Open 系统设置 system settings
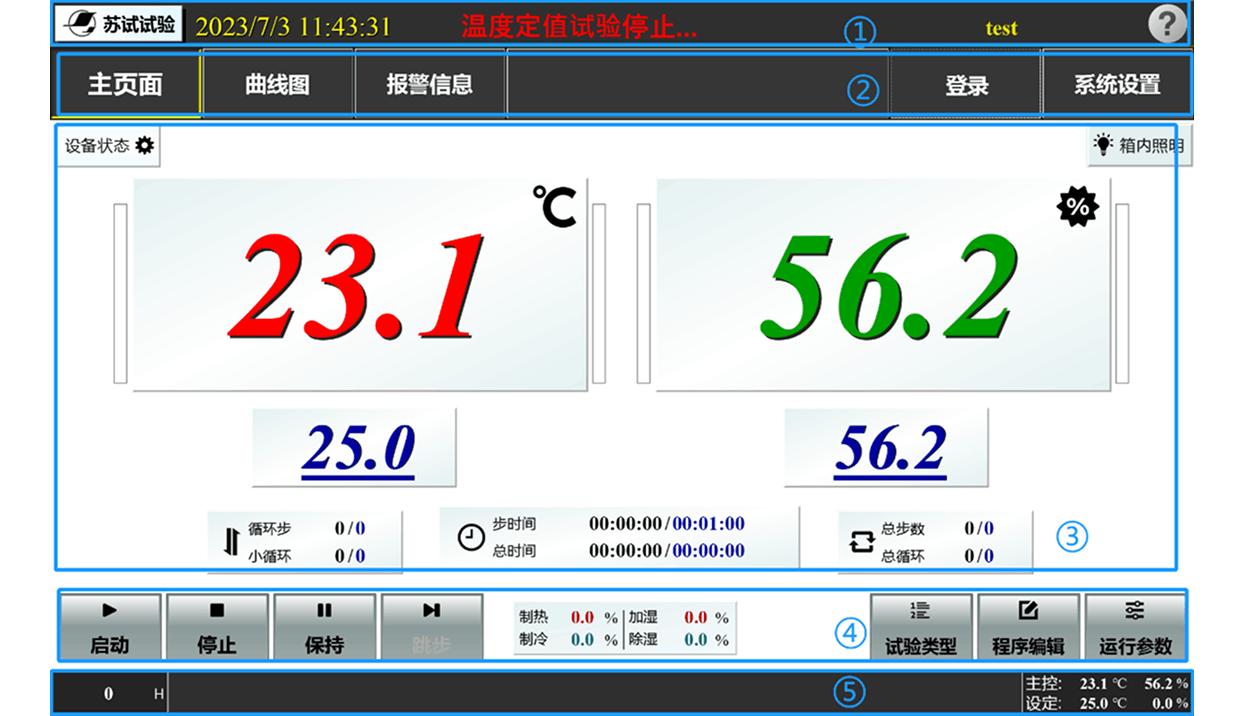 (x=1117, y=85)
